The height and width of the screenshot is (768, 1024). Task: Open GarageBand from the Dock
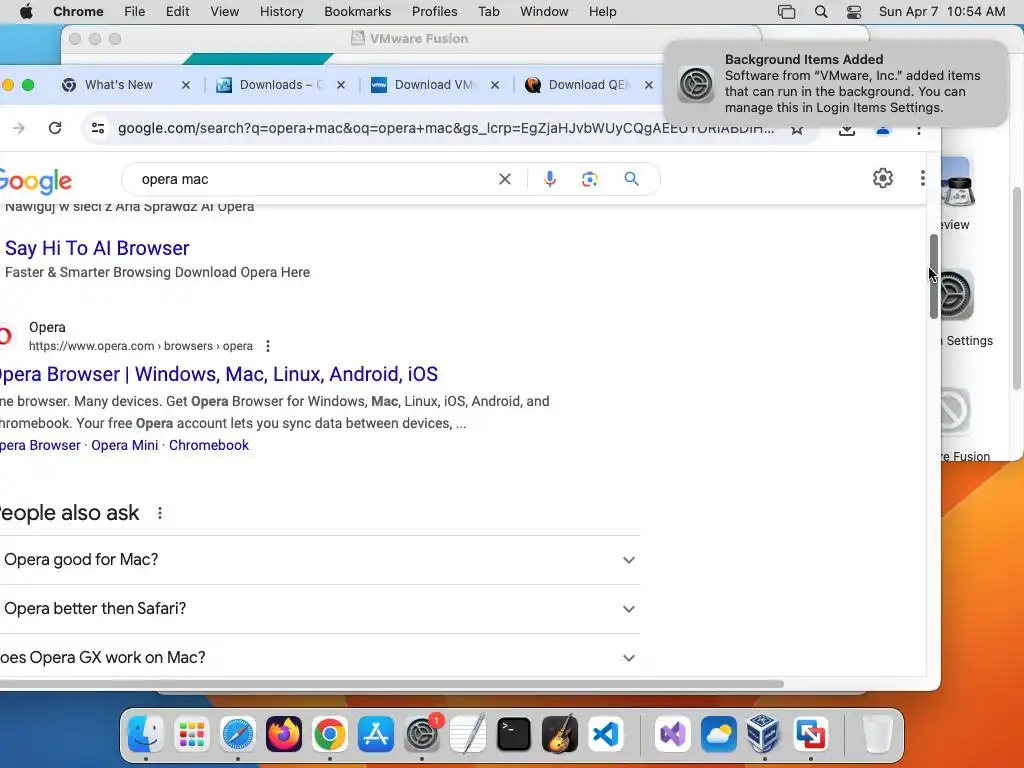point(560,734)
